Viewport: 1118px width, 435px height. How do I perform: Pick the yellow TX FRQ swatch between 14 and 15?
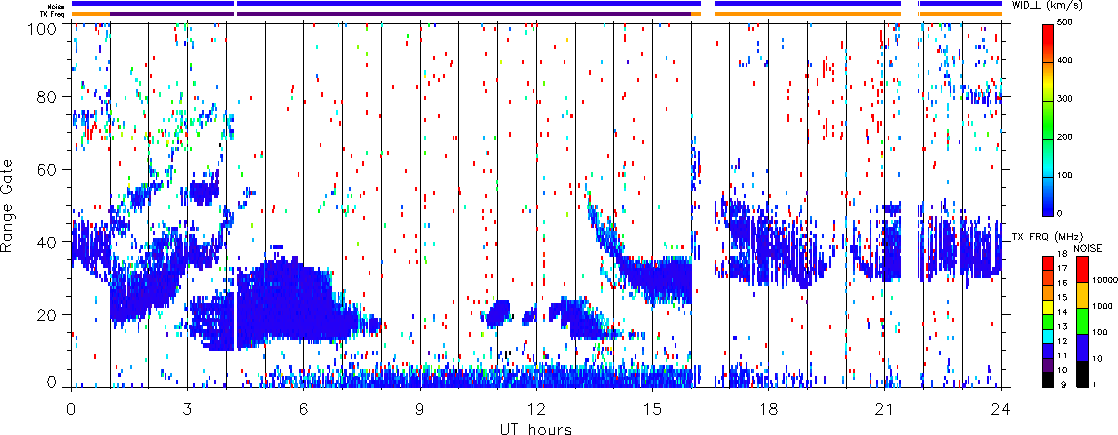1048,307
